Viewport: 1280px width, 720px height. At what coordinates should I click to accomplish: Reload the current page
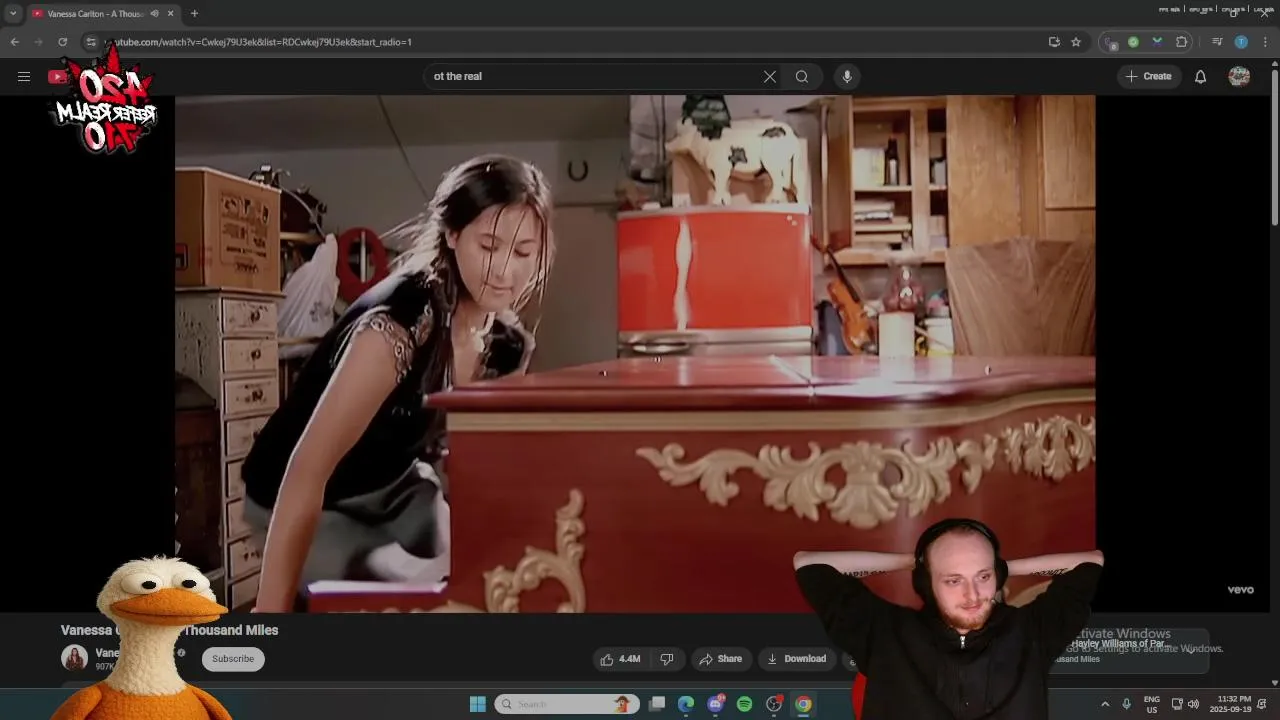coord(62,42)
